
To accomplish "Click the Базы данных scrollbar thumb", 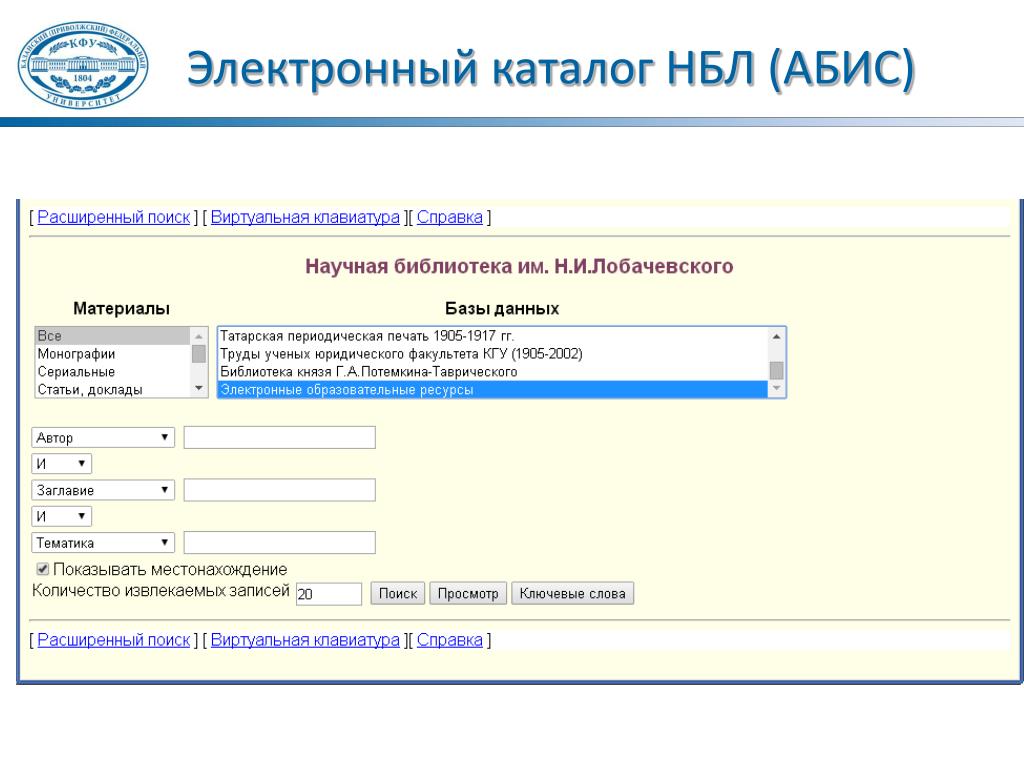I will 776,370.
